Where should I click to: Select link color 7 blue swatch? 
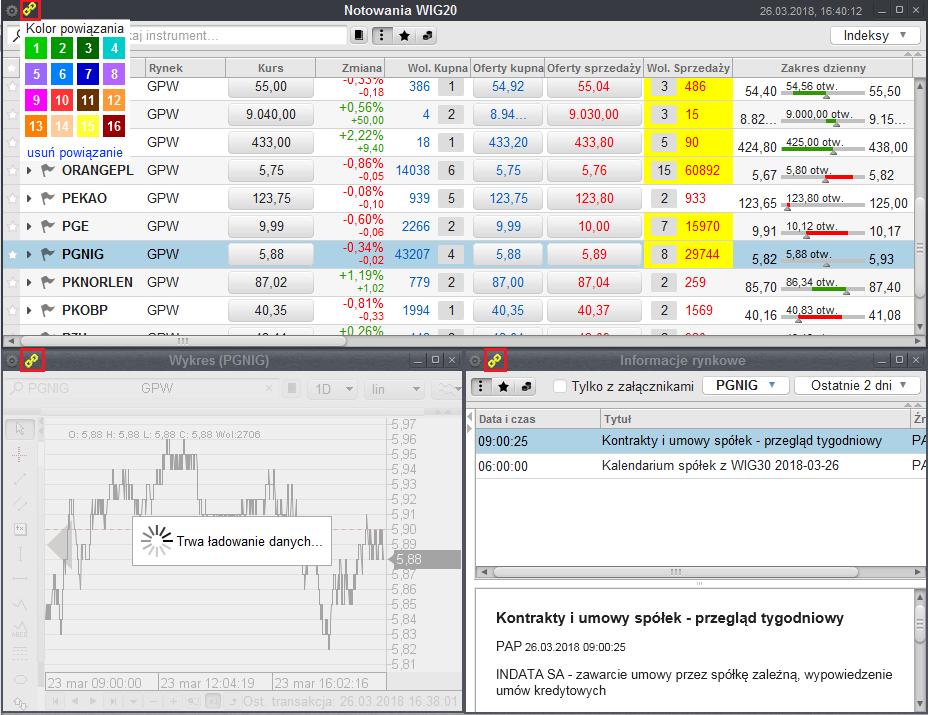coord(88,74)
